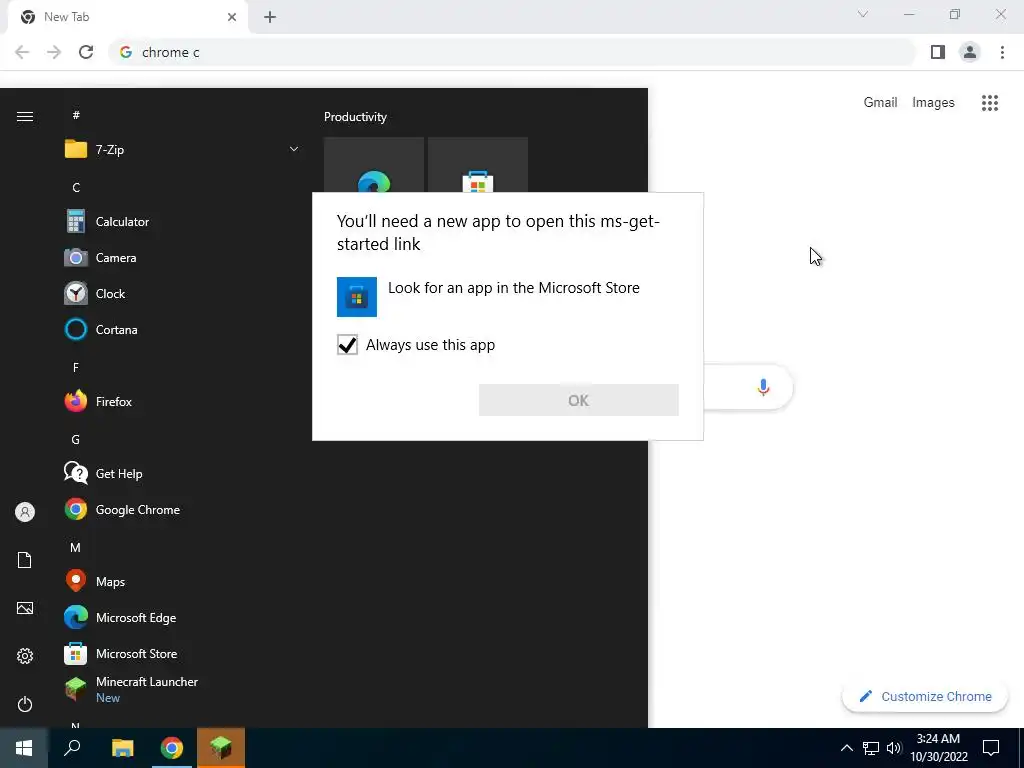1024x768 pixels.
Task: Open Chrome three-dot menu
Action: [x=1002, y=52]
